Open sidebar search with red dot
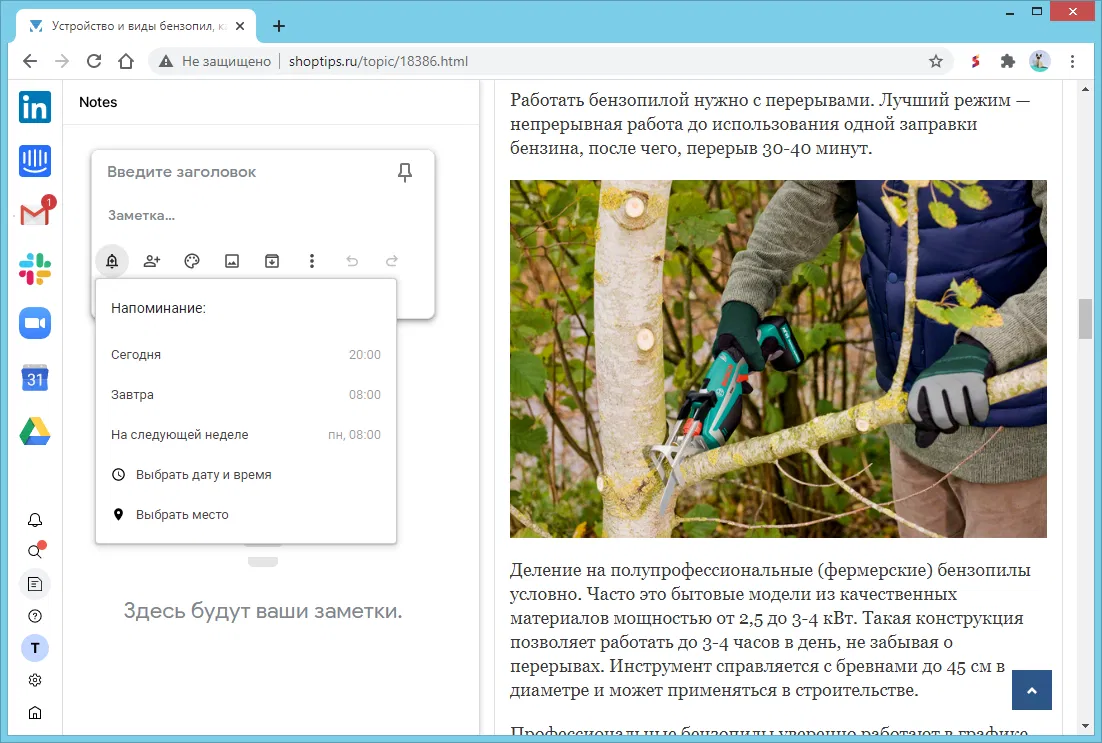The width and height of the screenshot is (1102, 743). (35, 551)
